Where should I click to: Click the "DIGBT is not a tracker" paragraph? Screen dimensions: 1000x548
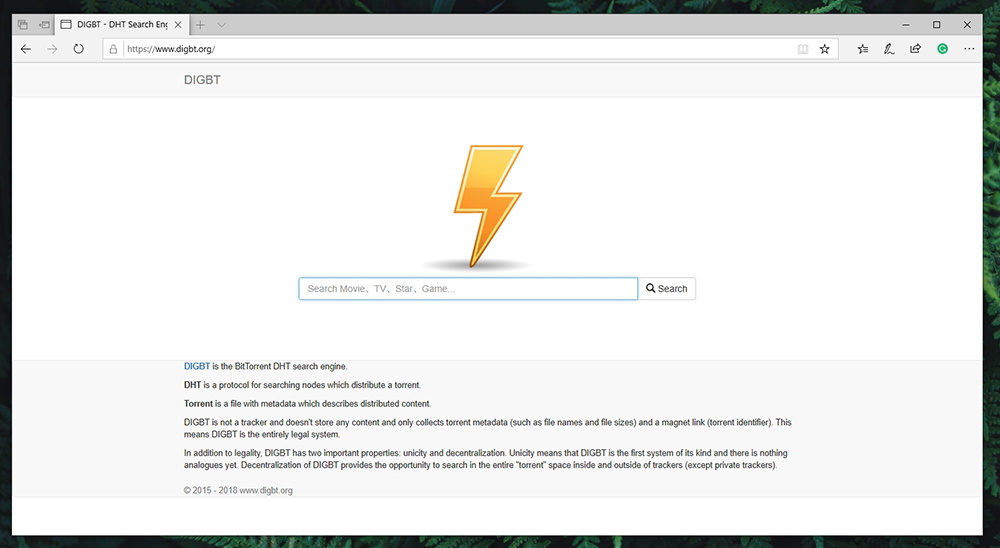pyautogui.click(x=487, y=428)
